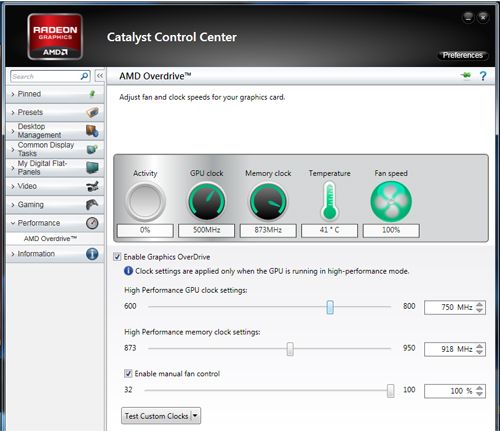Click the 100% fan speed readout

click(x=391, y=230)
